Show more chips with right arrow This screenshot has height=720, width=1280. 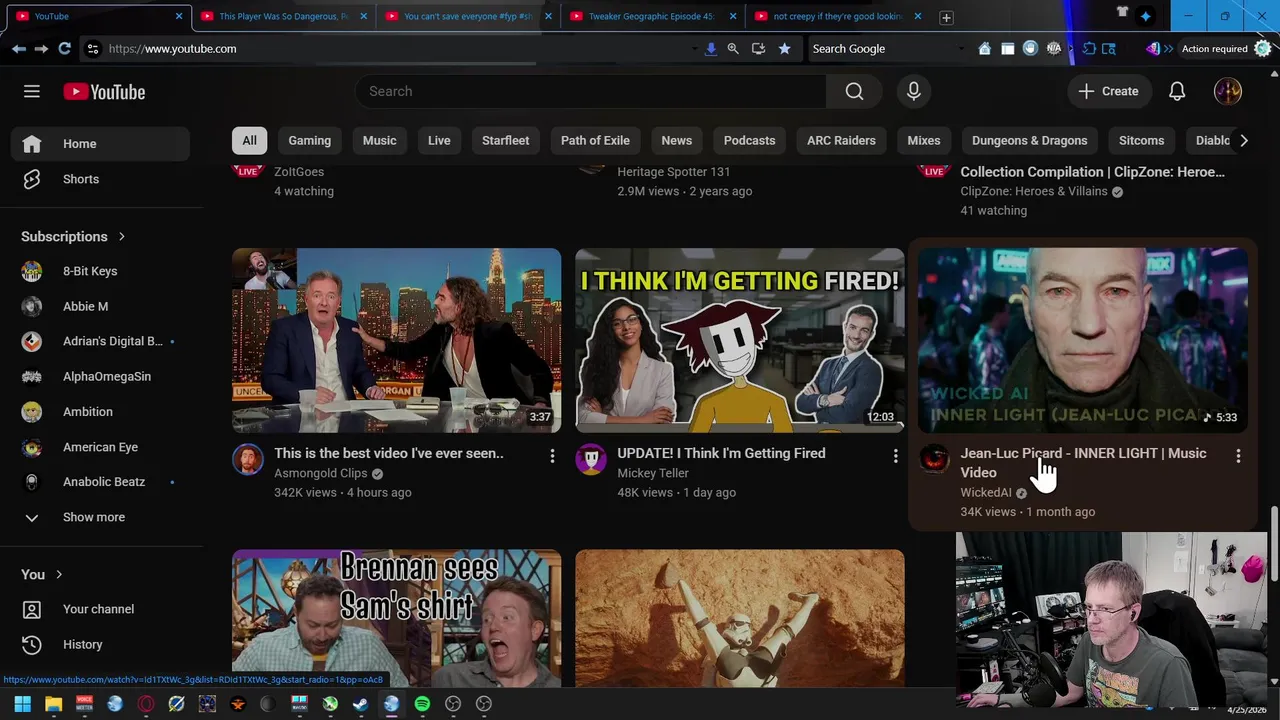1243,140
